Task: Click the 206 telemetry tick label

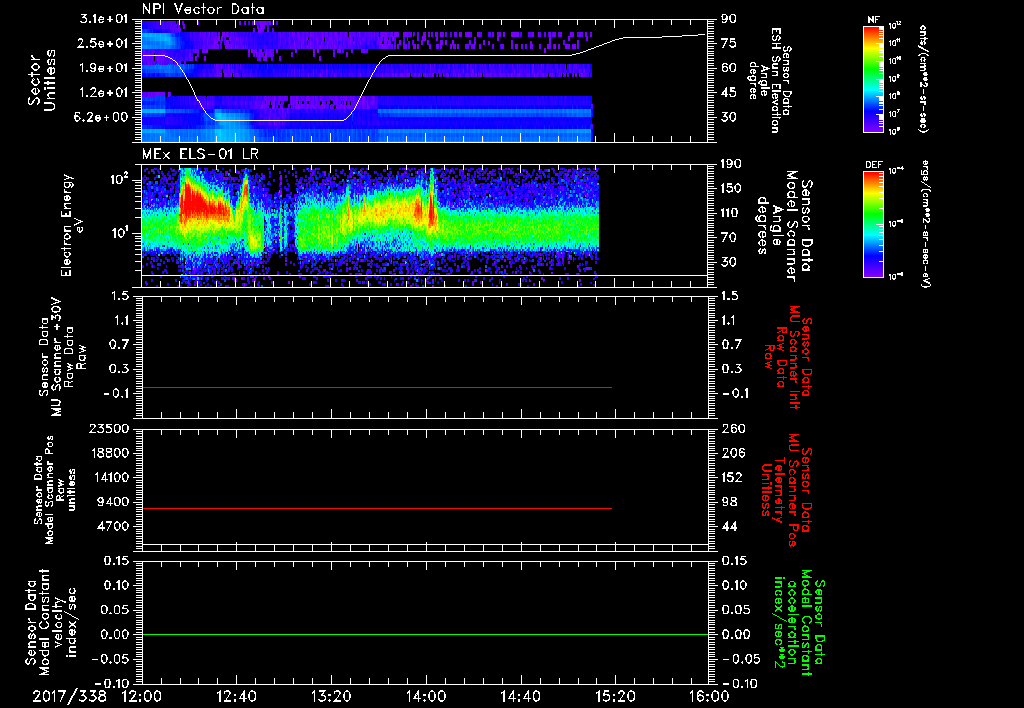Action: 733,453
